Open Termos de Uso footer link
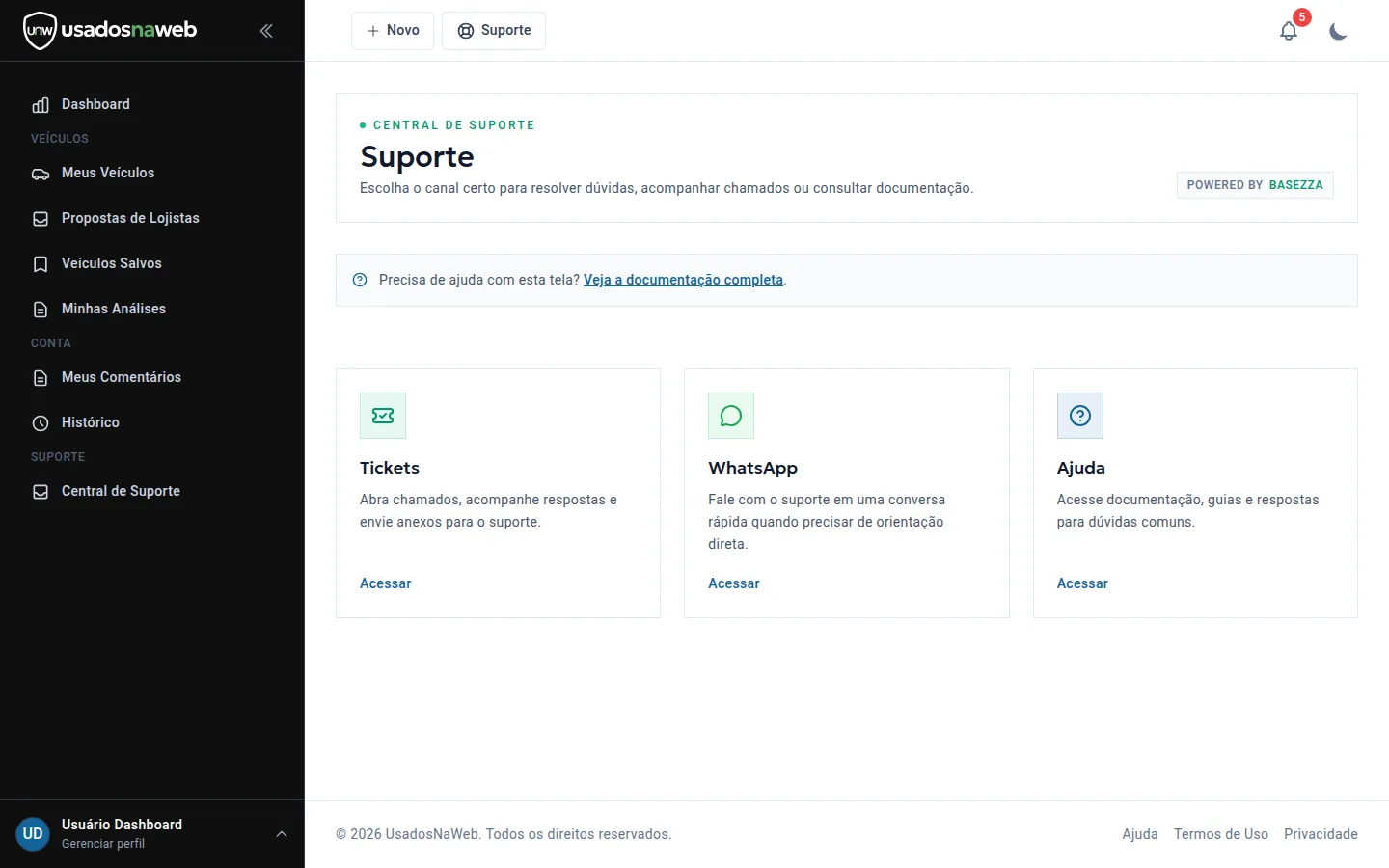The width and height of the screenshot is (1389, 868). pyautogui.click(x=1221, y=834)
